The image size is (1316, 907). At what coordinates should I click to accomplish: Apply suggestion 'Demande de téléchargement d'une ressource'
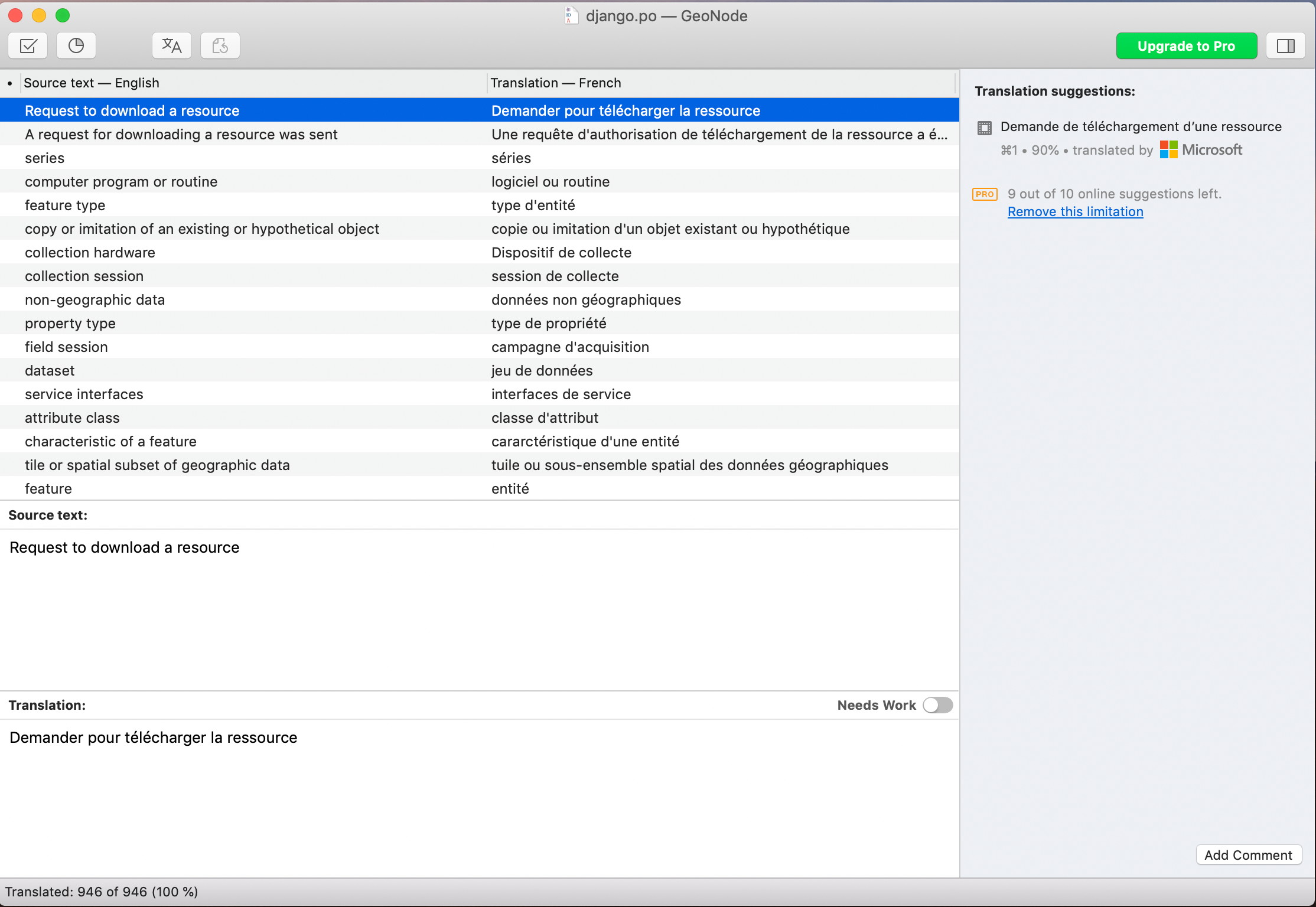(1141, 126)
